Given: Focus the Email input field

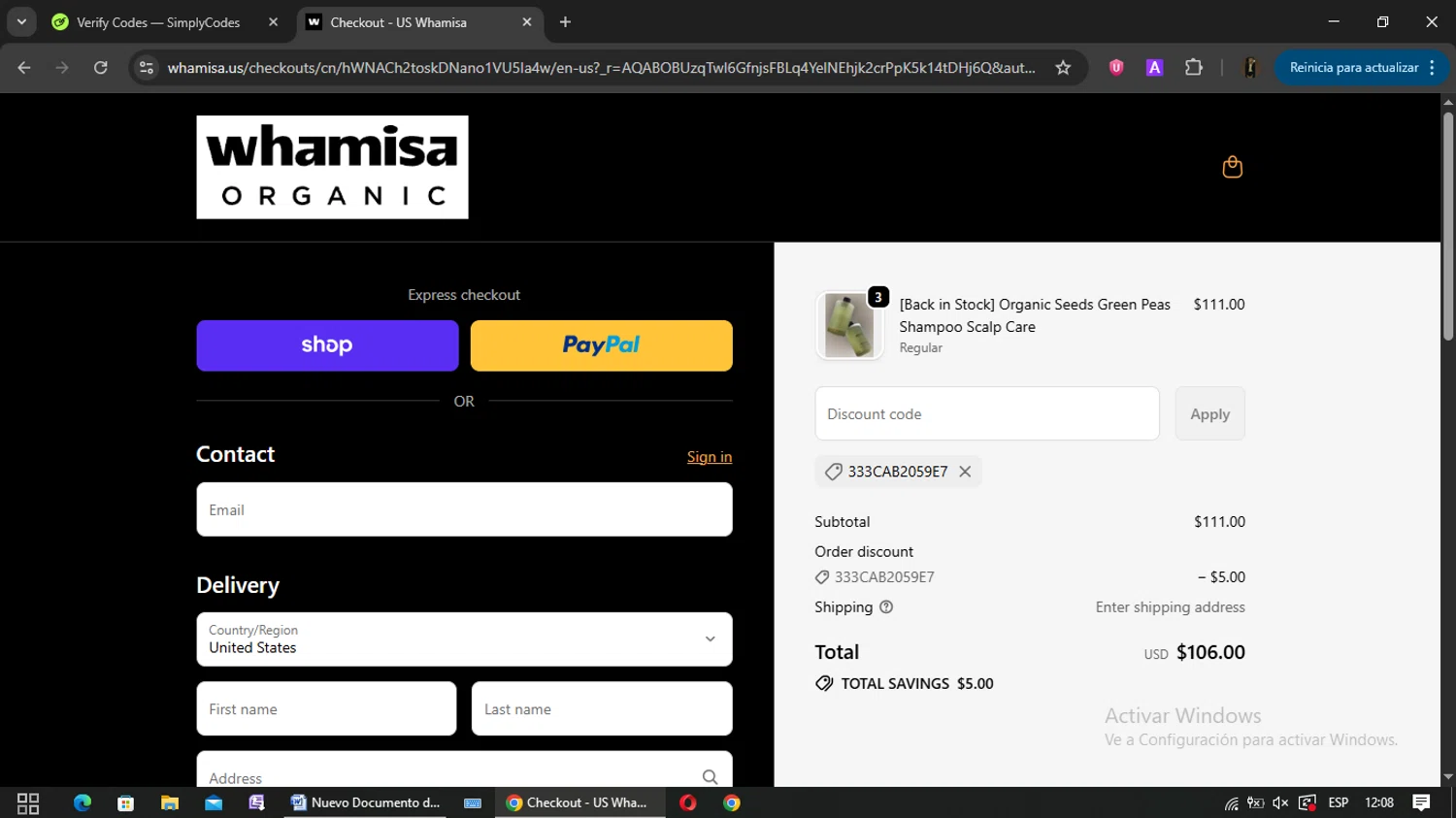Looking at the screenshot, I should coord(464,509).
